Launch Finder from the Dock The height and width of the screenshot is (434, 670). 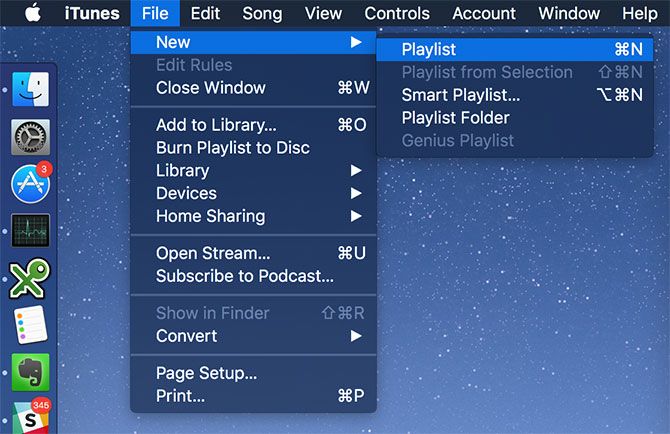point(30,91)
